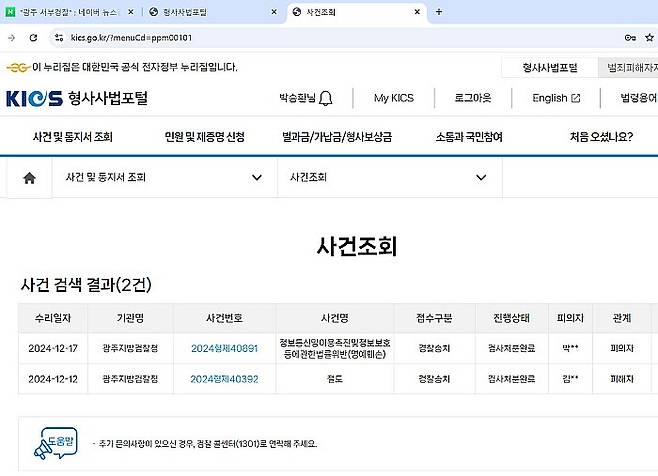This screenshot has width=658, height=476.
Task: Open 처음 오셨나요? menu
Action: tap(601, 137)
